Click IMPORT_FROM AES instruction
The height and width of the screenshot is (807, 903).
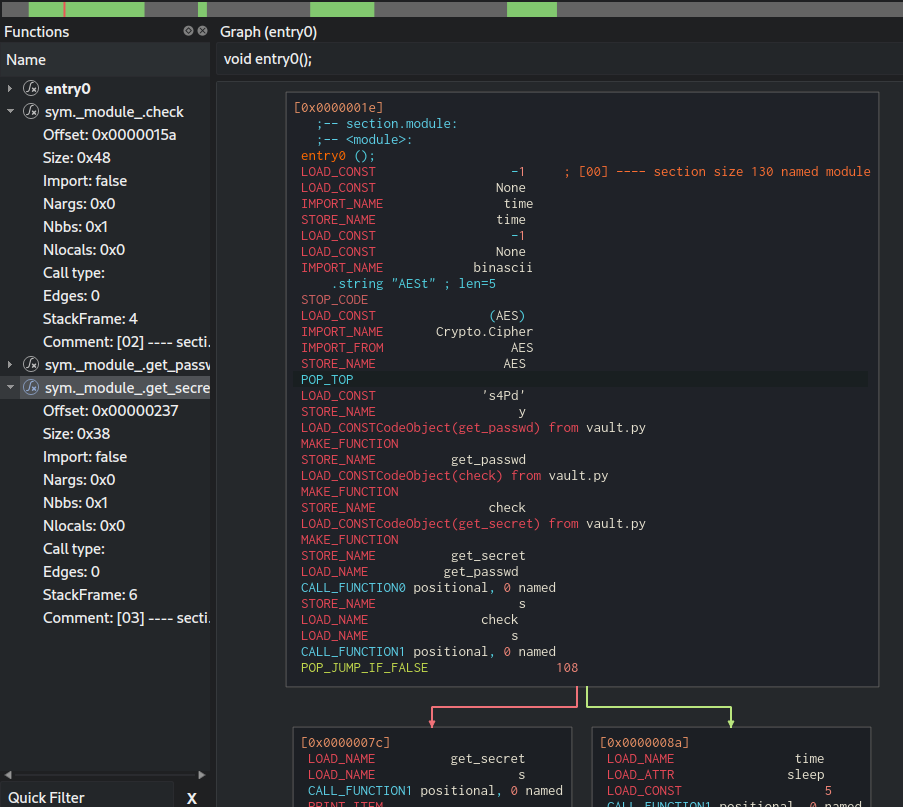[417, 348]
